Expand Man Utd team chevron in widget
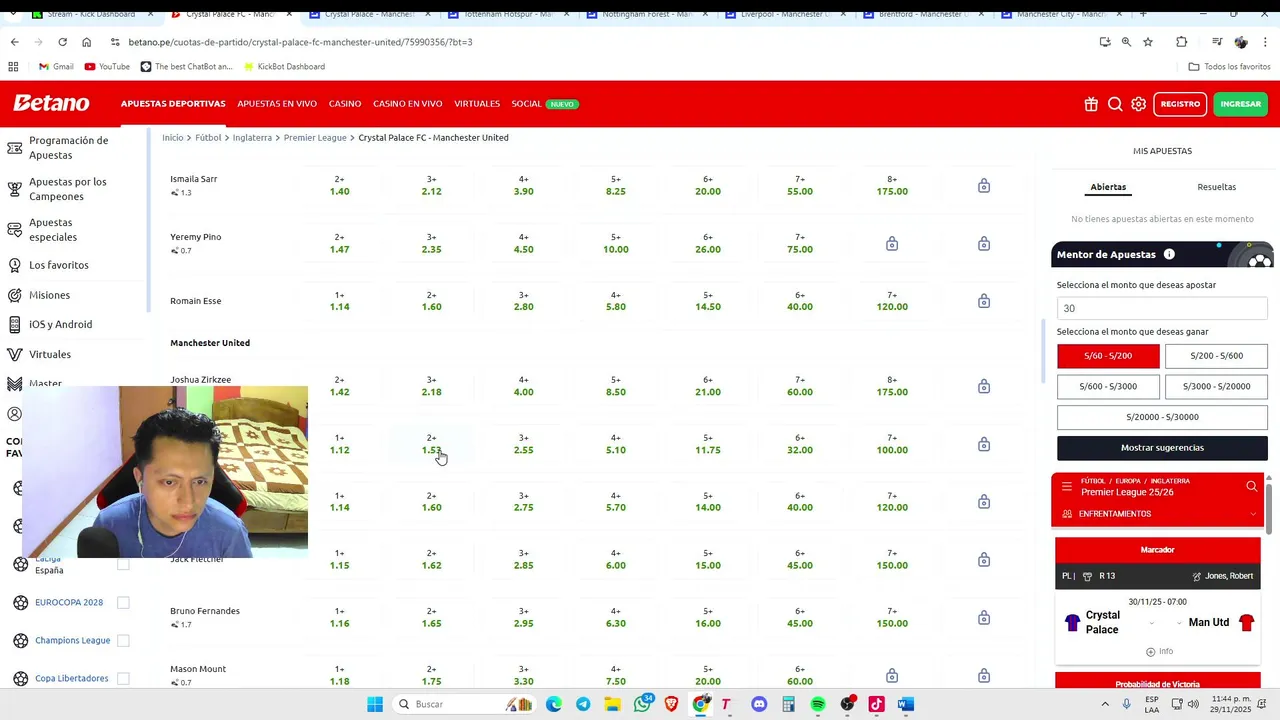Viewport: 1280px width, 720px height. [x=1180, y=623]
